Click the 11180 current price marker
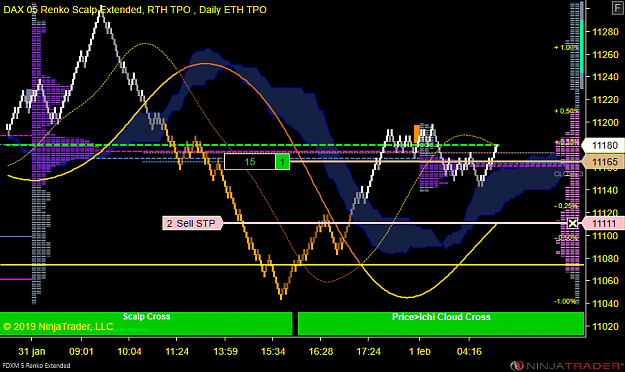625x372 pixels. pos(603,146)
